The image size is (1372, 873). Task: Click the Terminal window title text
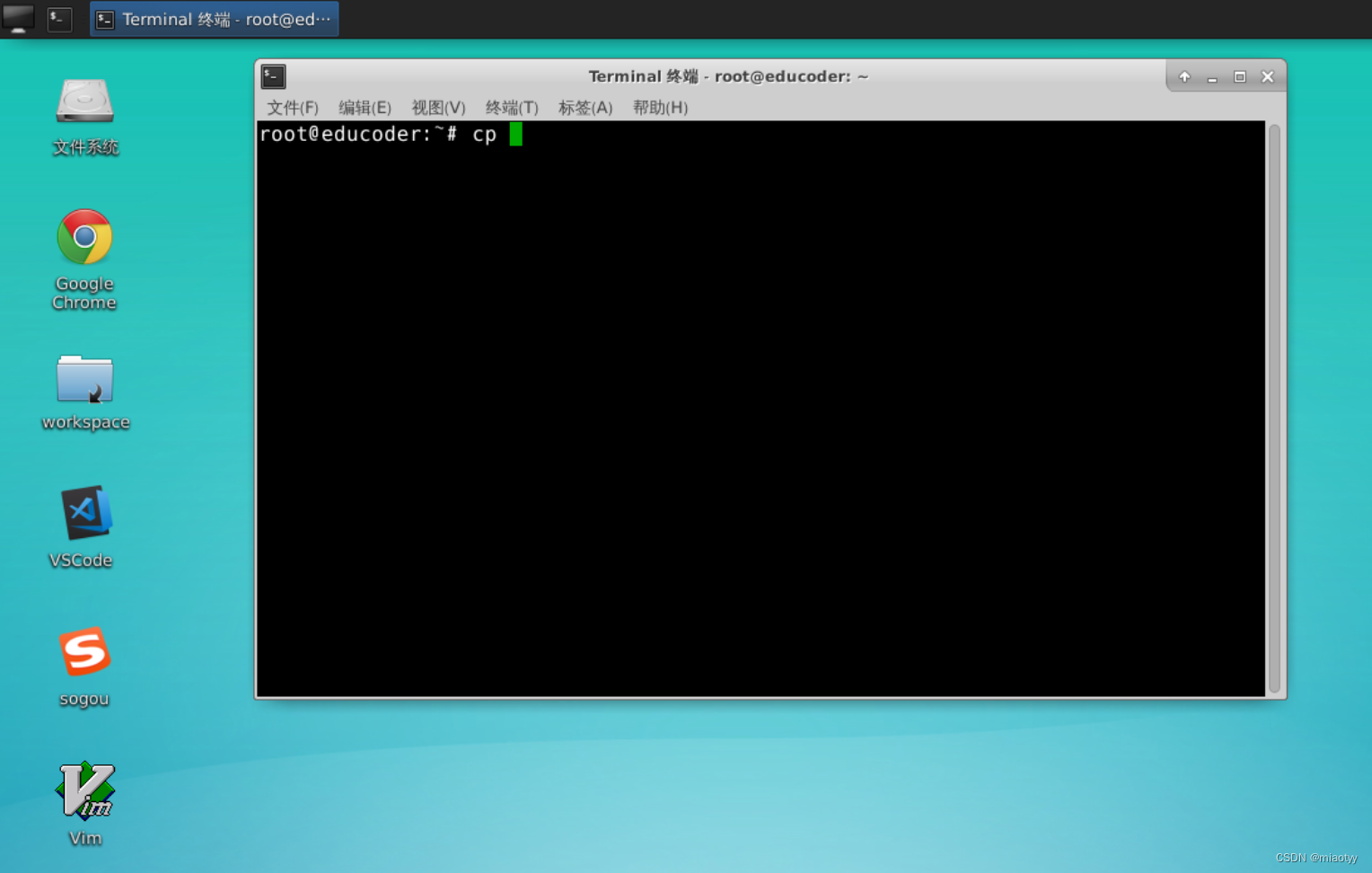click(728, 76)
